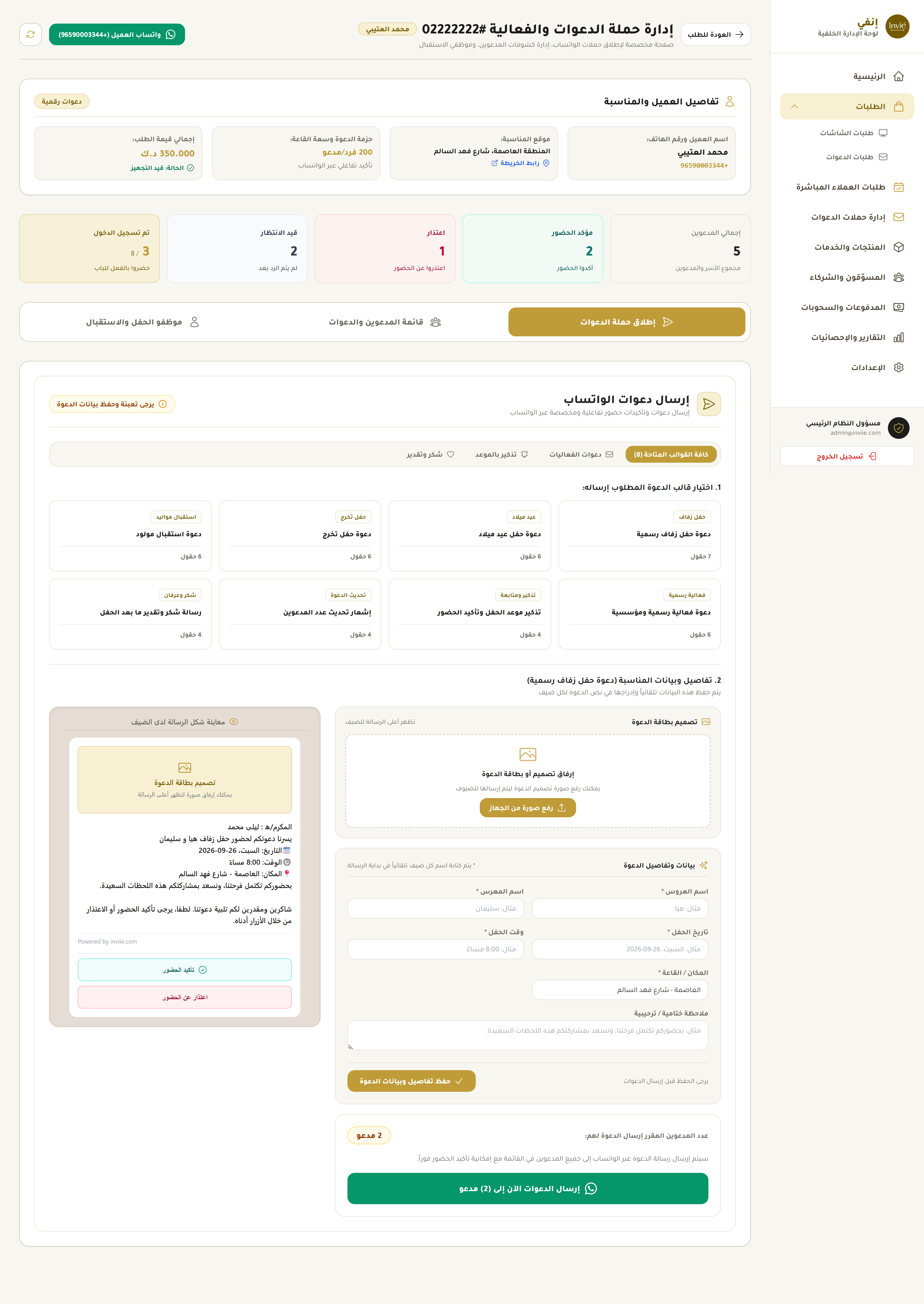Click the admin shield avatar icon

898,428
